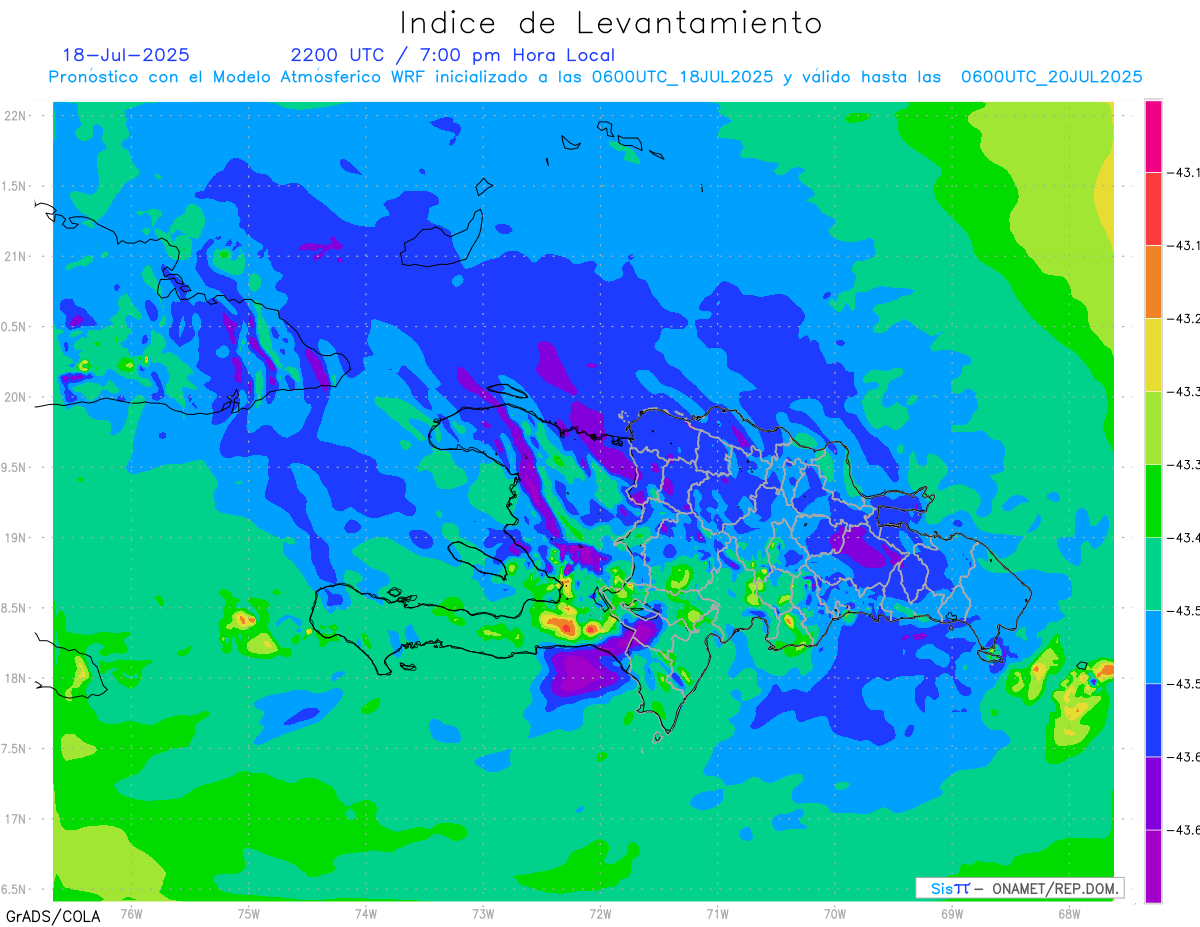Click the '73W' longitude label

point(483,913)
